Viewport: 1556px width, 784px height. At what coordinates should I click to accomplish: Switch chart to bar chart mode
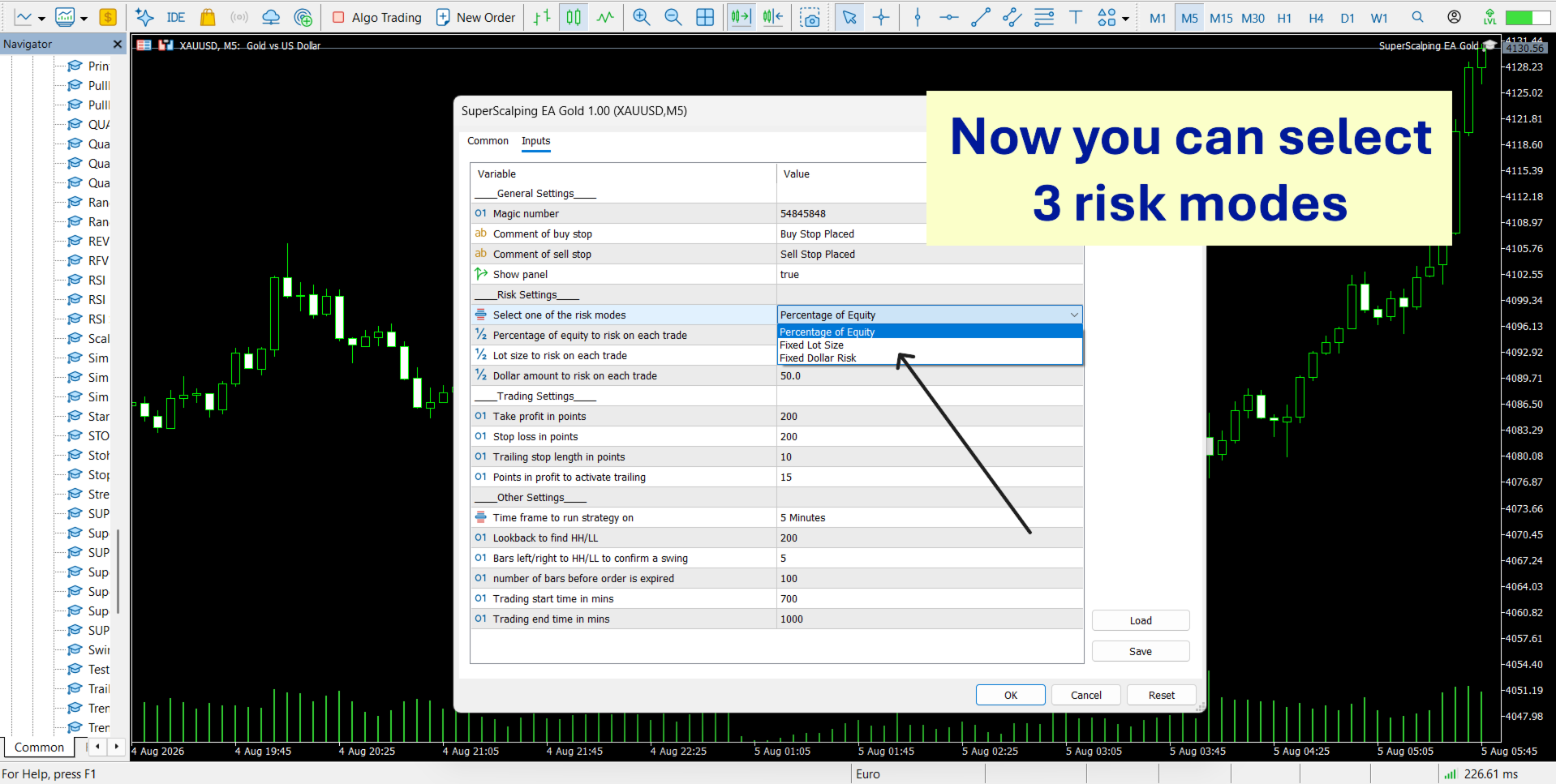click(x=542, y=17)
